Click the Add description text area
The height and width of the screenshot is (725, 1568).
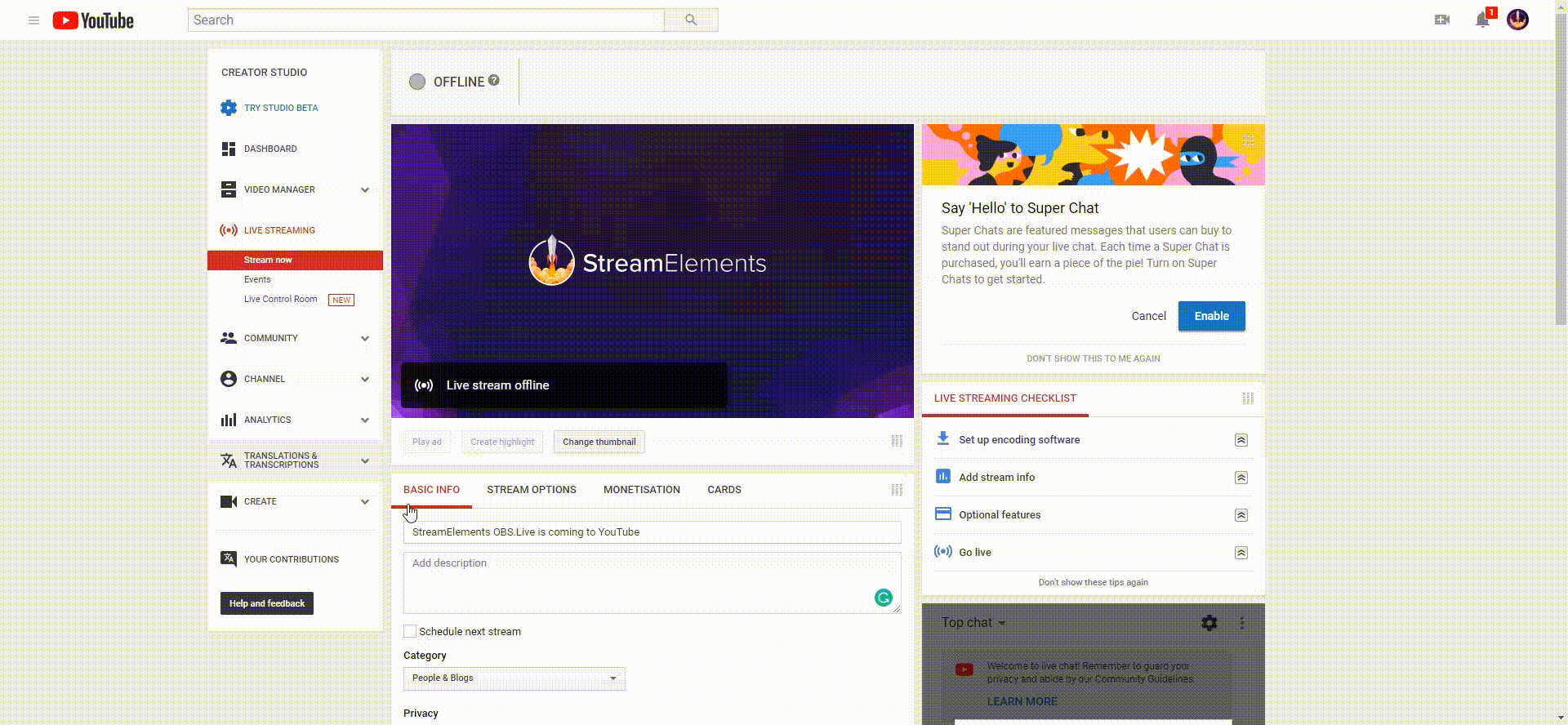tap(653, 583)
